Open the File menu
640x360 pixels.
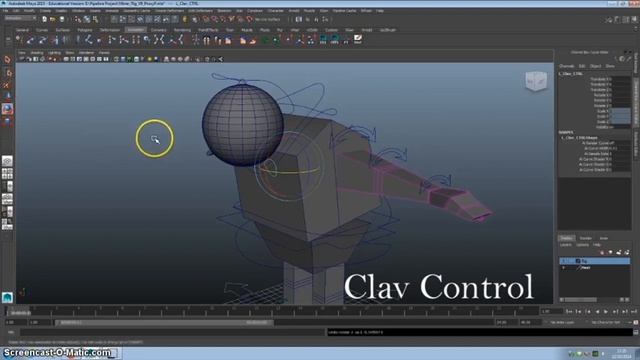pyautogui.click(x=5, y=11)
